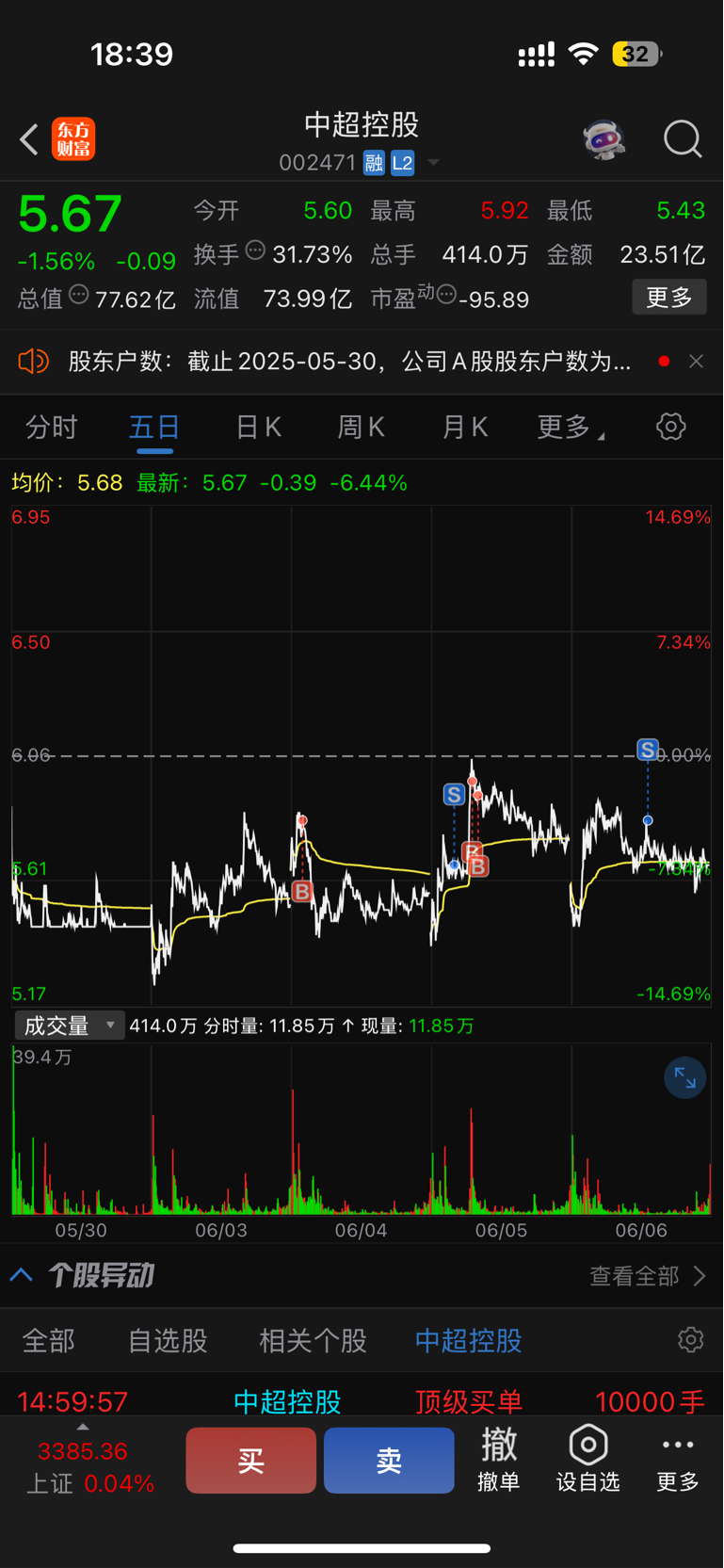Collapse the 个股异动 section chevron
Screen dimensions: 724x1568
coord(22,1276)
